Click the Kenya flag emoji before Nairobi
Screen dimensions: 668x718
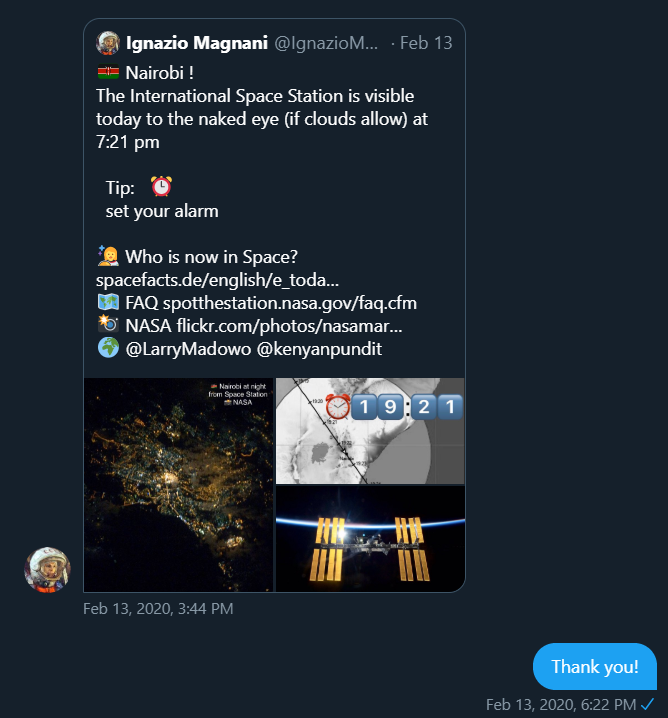(x=108, y=72)
